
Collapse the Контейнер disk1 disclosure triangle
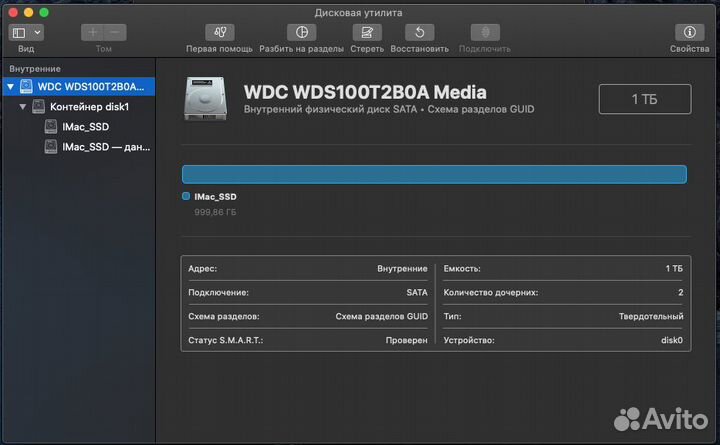click(x=23, y=107)
